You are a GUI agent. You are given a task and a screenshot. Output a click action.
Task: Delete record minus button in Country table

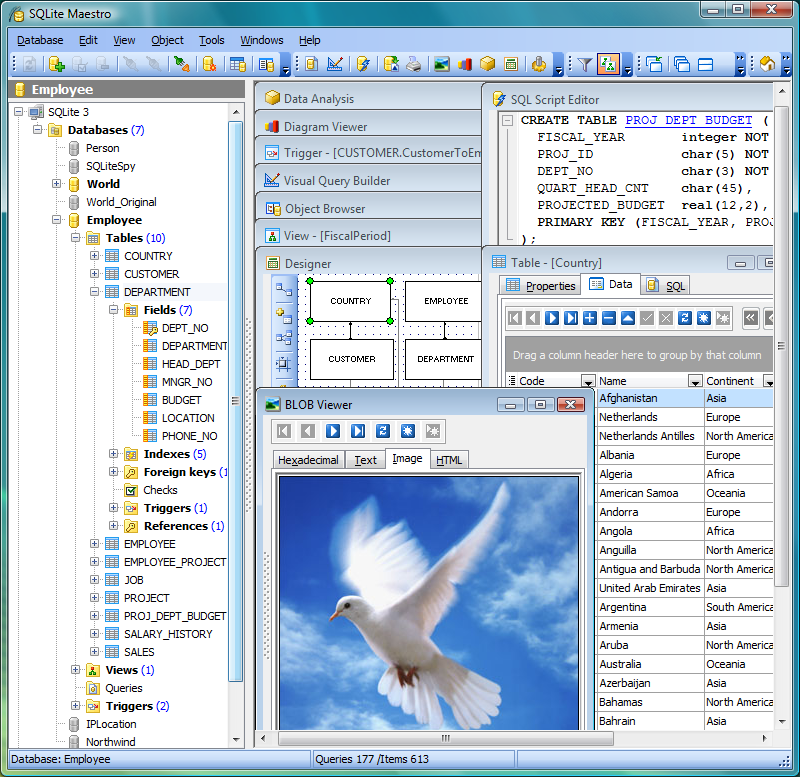[x=609, y=318]
